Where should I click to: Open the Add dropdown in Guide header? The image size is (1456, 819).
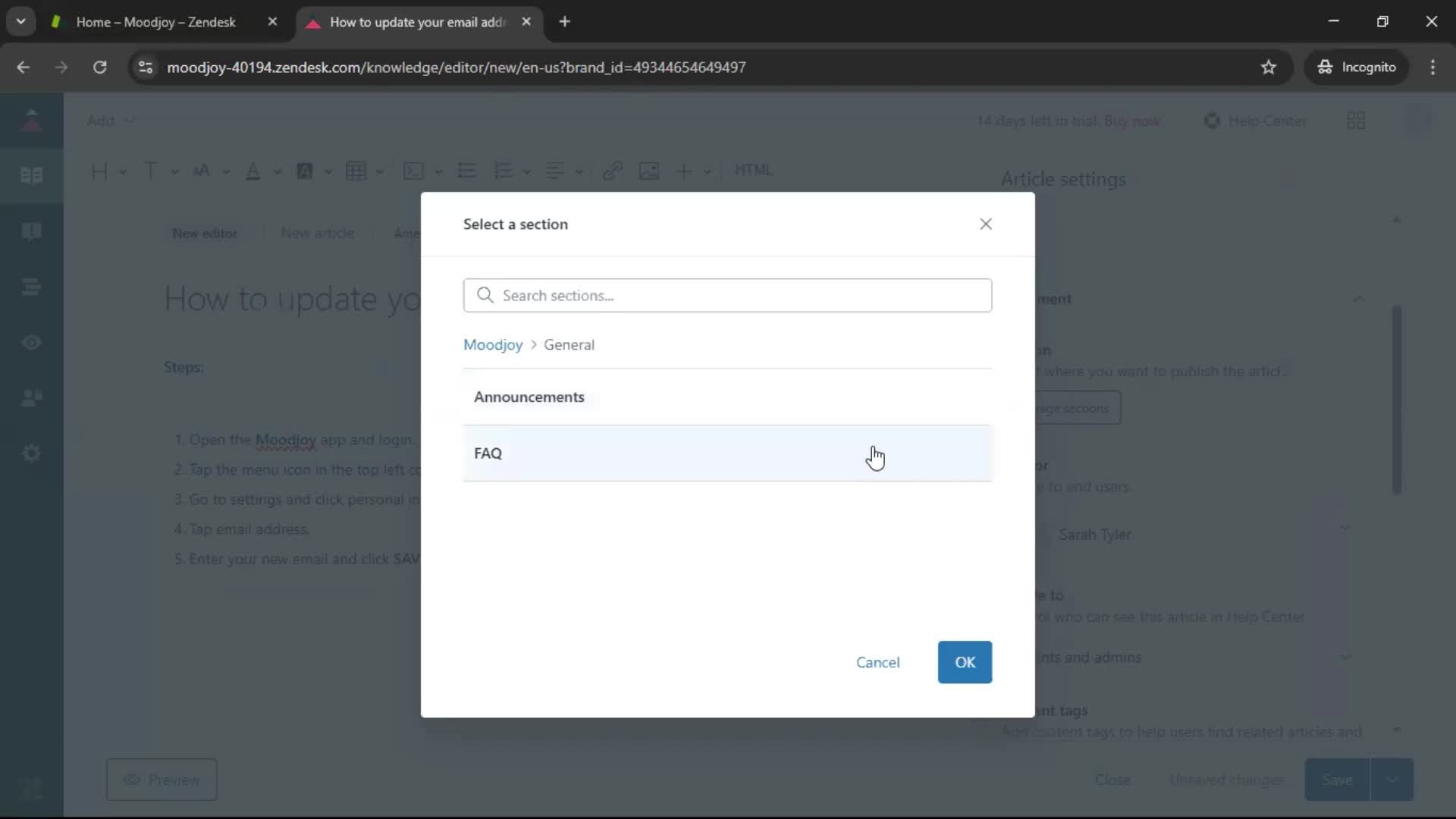111,121
